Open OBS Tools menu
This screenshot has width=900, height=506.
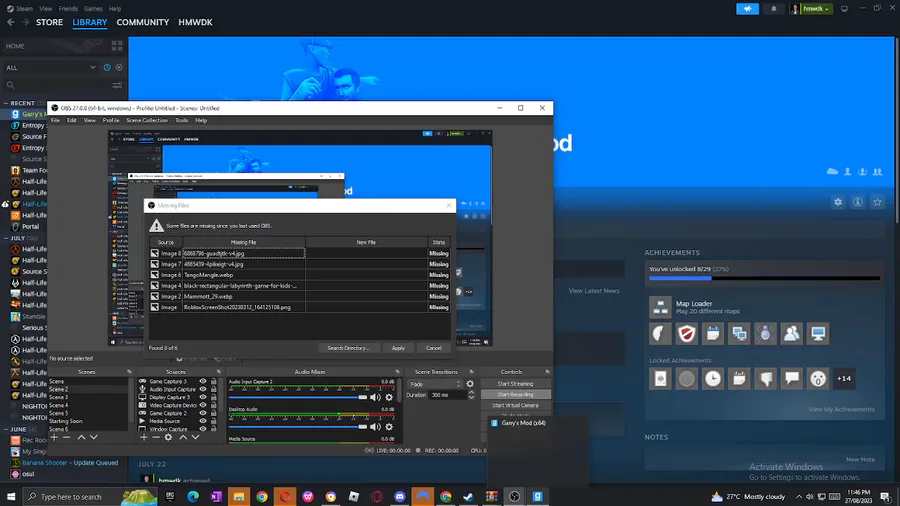click(x=181, y=120)
